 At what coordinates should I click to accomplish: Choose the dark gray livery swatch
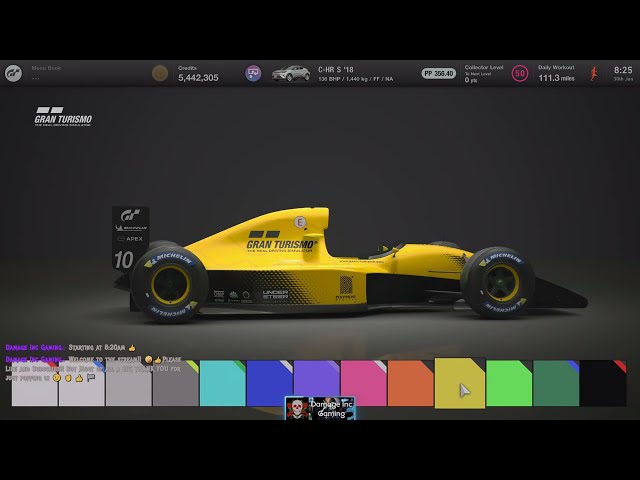(176, 383)
